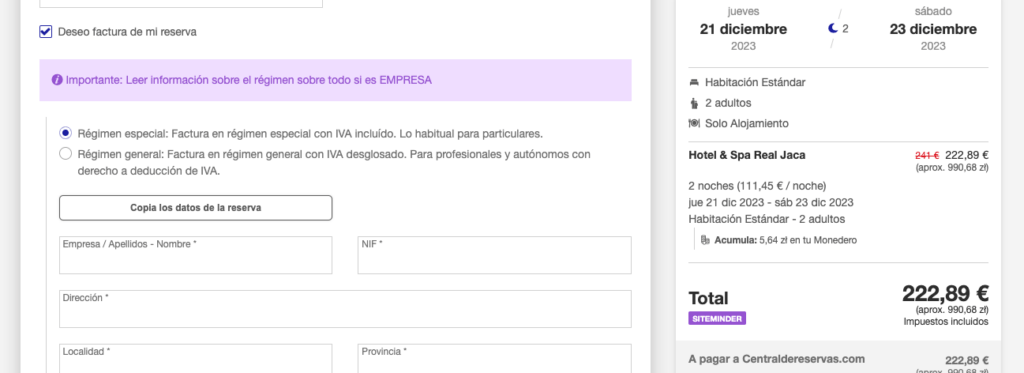The height and width of the screenshot is (373, 1024).
Task: Click the info icon in the Importante banner
Action: point(57,80)
